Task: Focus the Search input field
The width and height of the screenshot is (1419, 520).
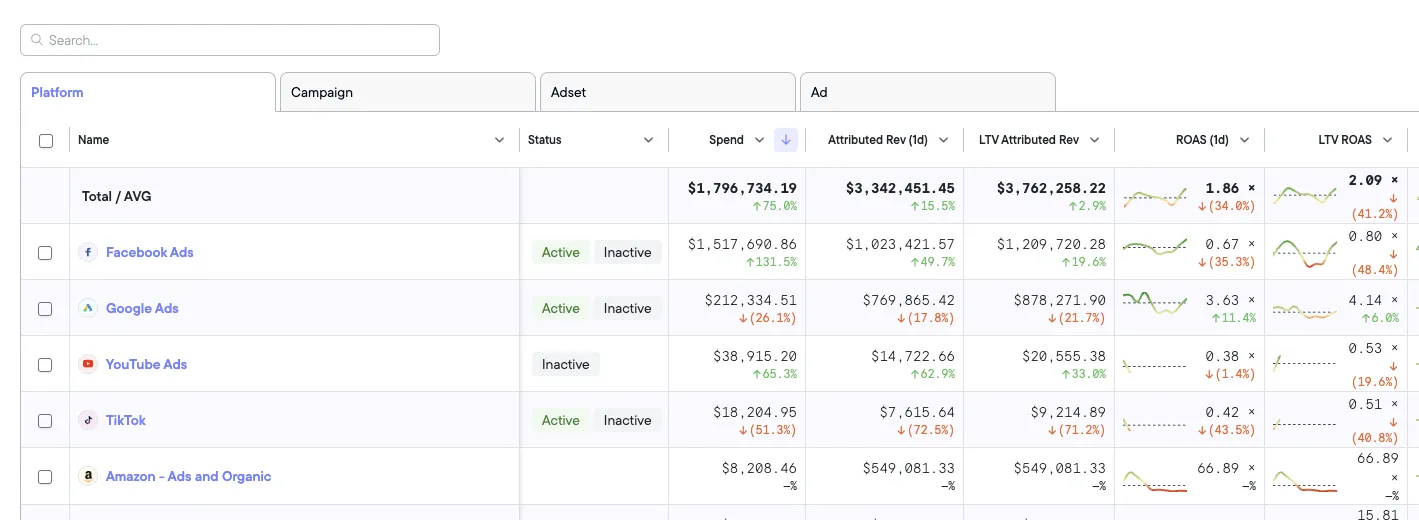Action: [230, 40]
